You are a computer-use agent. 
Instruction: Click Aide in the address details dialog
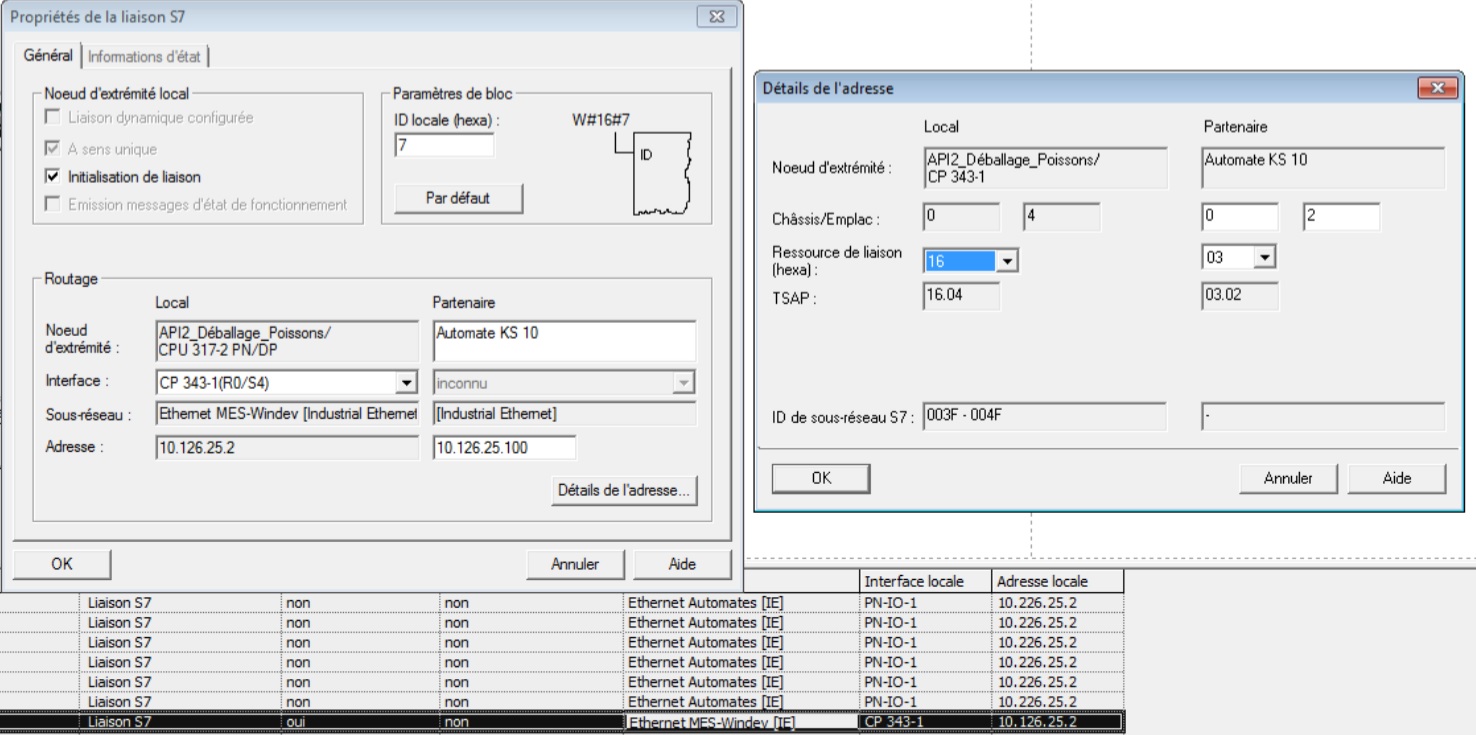tap(1396, 478)
